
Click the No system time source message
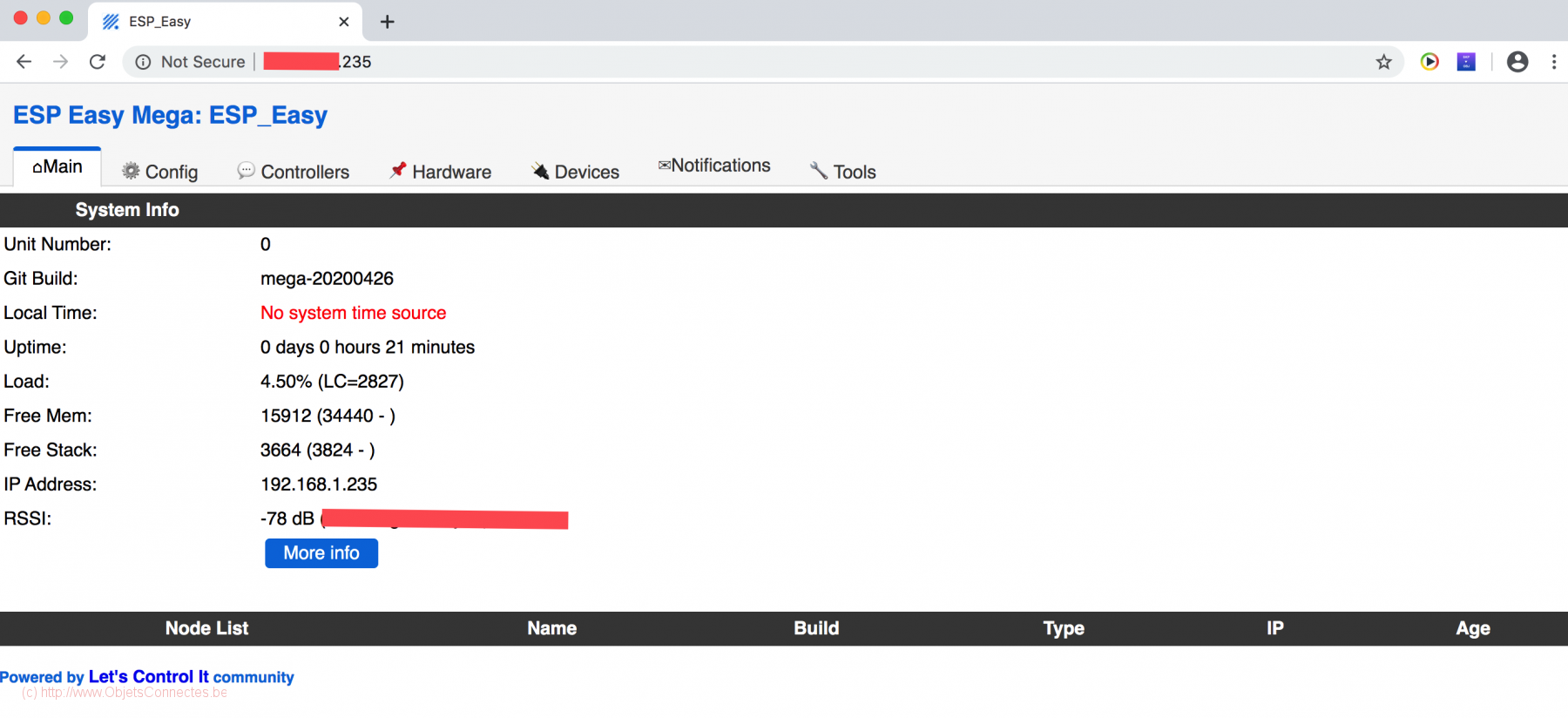click(x=353, y=313)
